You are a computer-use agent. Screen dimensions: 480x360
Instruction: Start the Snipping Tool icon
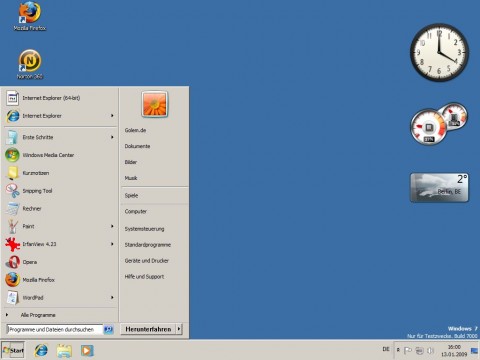click(x=13, y=191)
